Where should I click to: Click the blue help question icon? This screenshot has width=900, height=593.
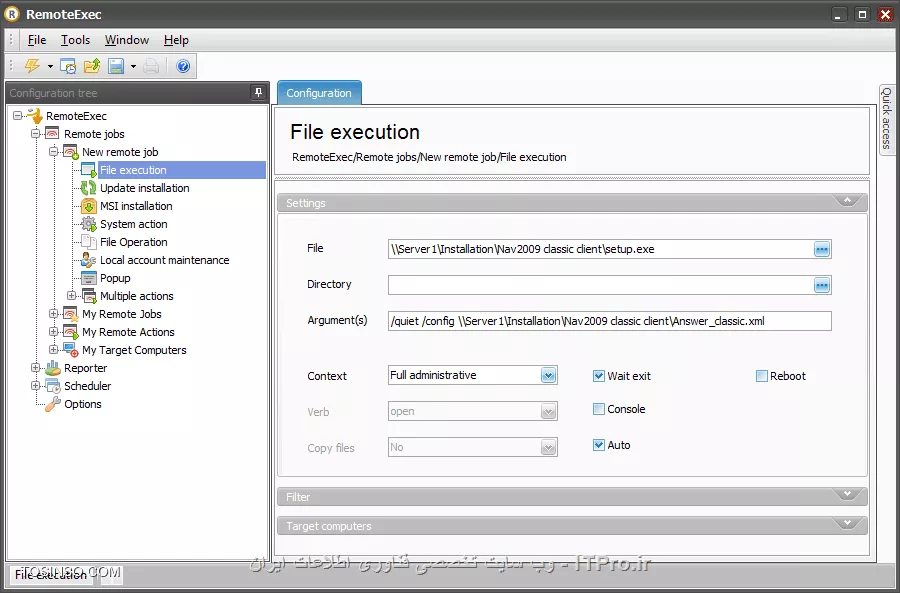point(183,66)
